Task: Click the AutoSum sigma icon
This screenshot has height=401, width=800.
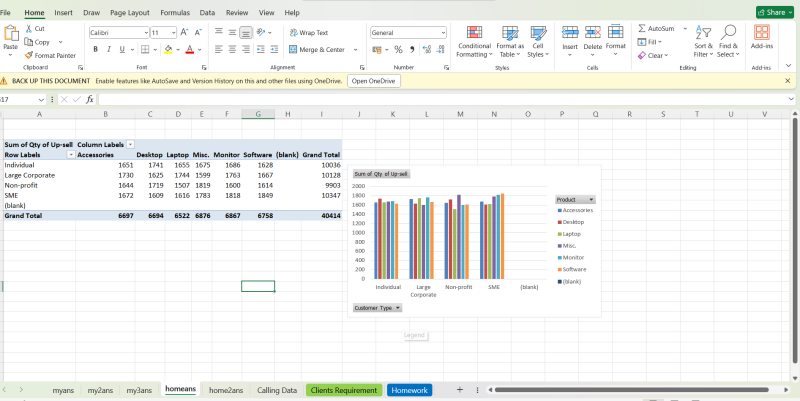Action: click(x=642, y=28)
